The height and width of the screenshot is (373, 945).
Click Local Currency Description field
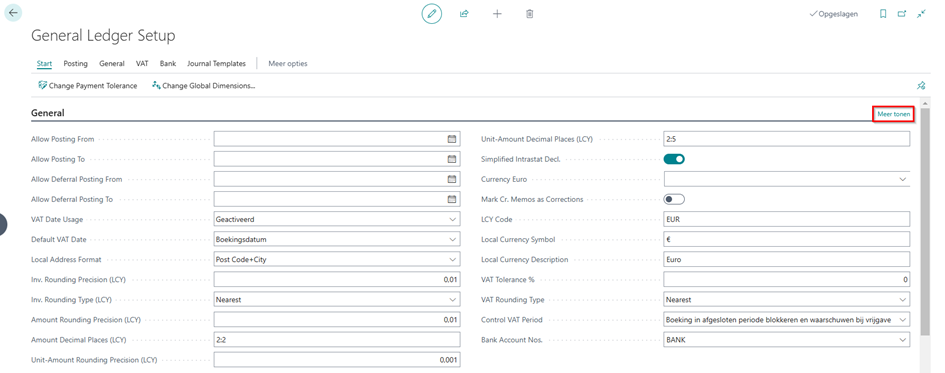coord(786,260)
